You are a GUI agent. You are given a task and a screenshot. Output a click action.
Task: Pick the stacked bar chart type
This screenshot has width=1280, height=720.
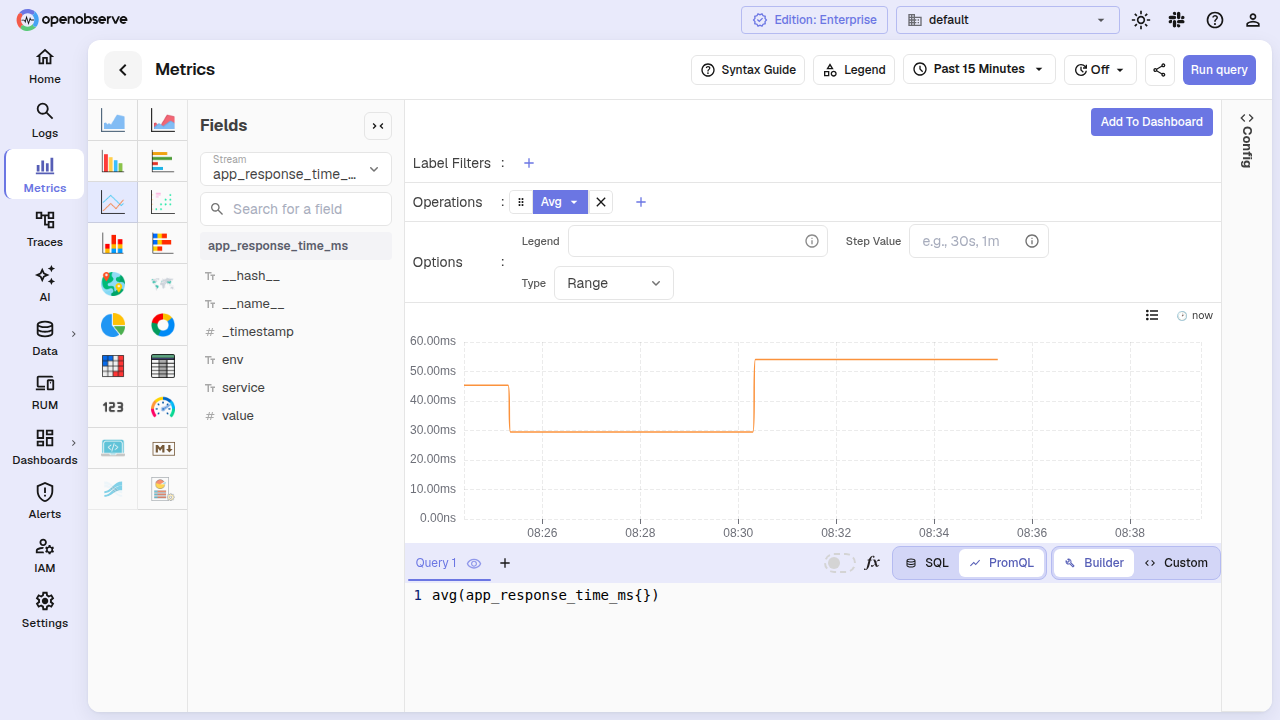(113, 243)
